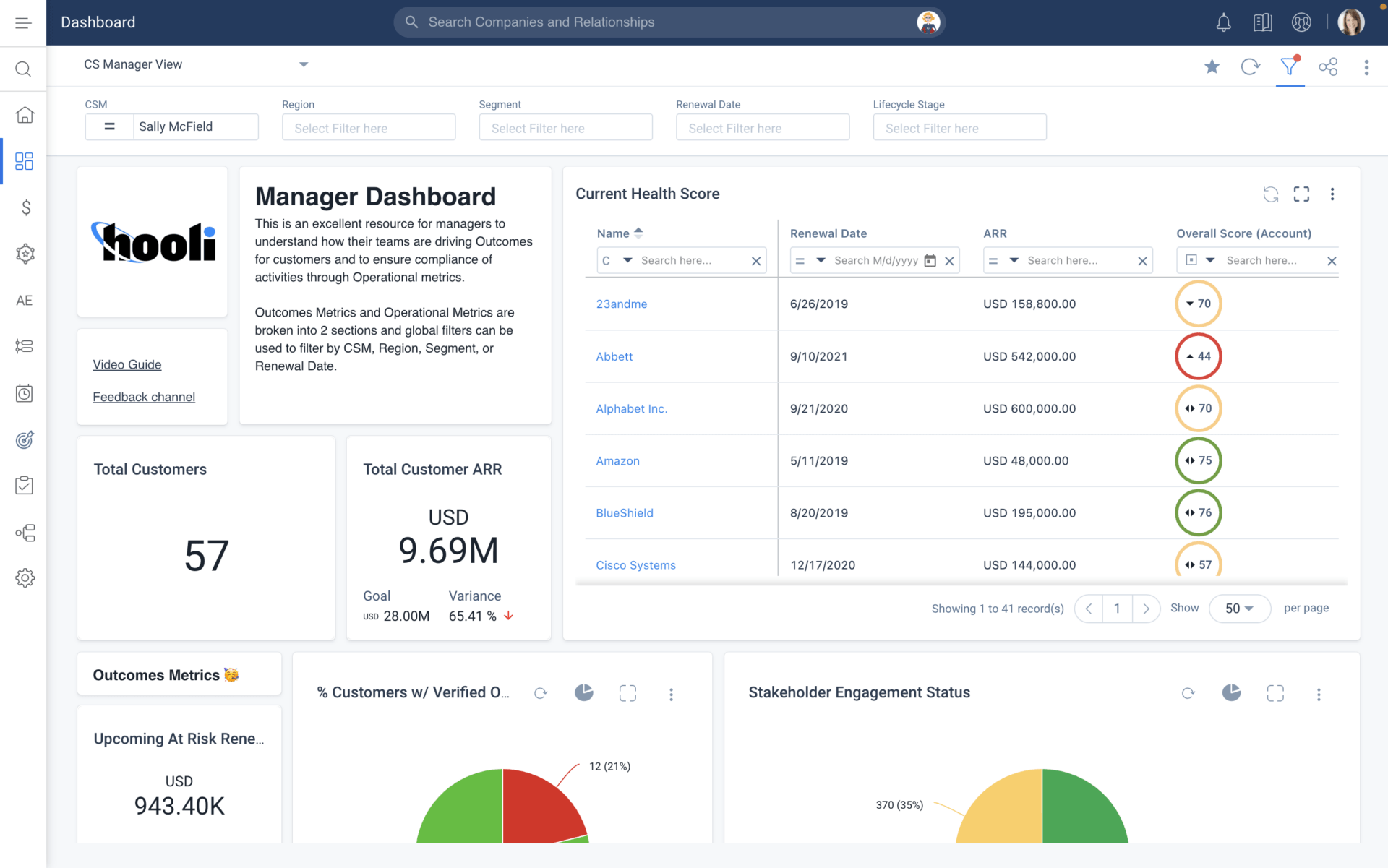Open the 50 per page dropdown
1388x868 pixels.
point(1239,609)
